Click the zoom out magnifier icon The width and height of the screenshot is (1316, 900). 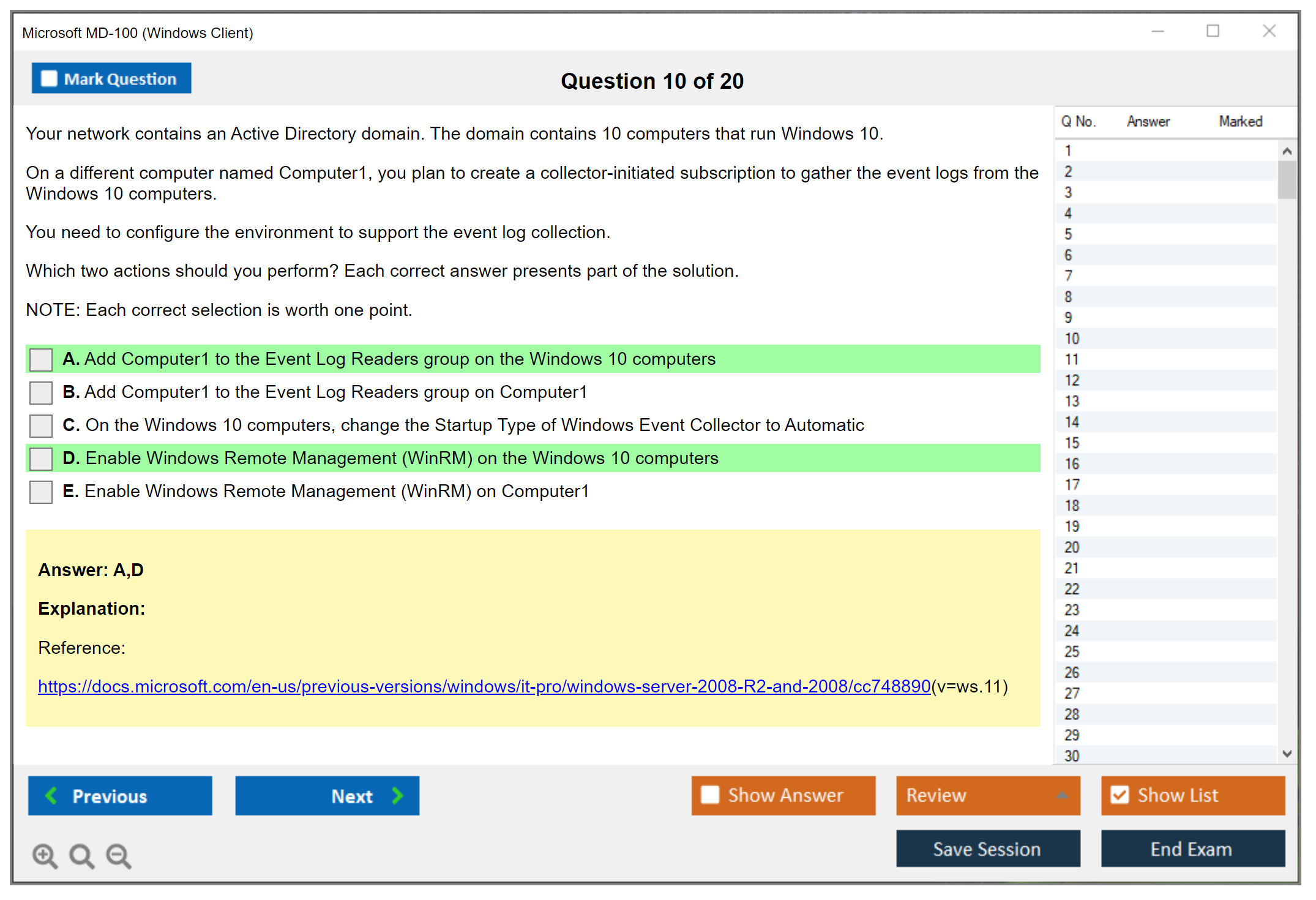(119, 855)
